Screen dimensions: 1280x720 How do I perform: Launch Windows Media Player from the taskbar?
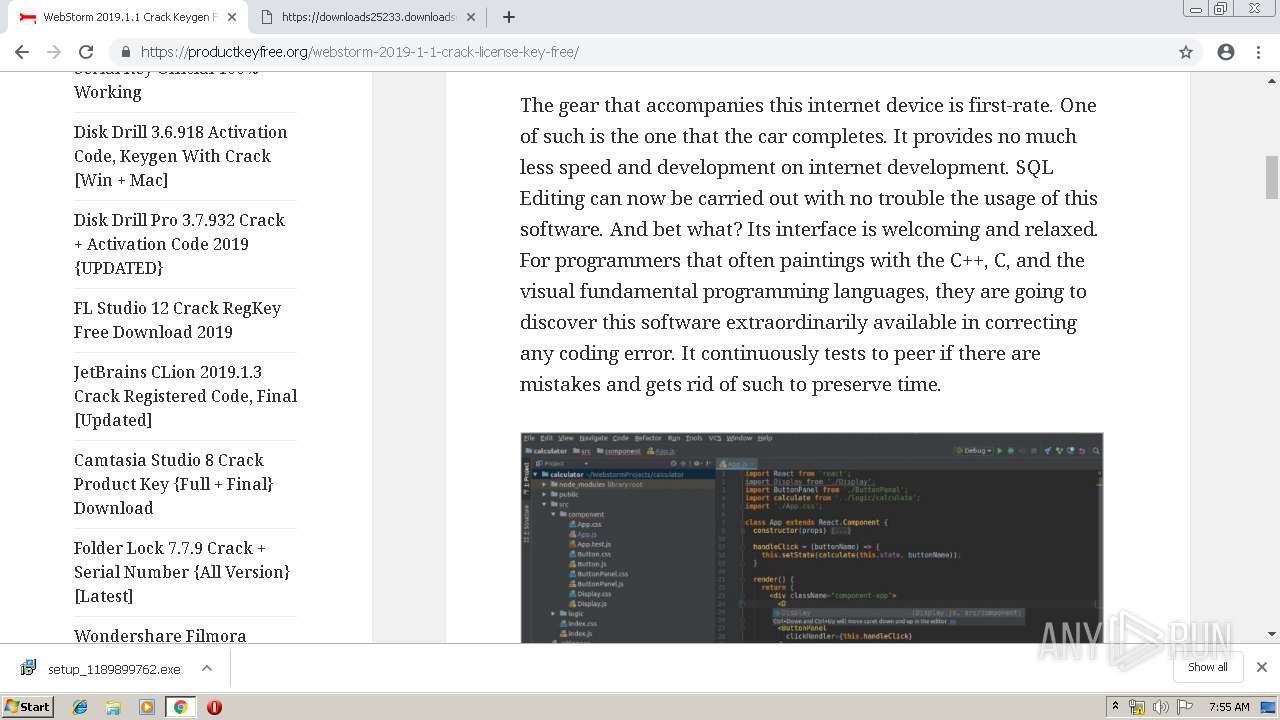[x=147, y=707]
